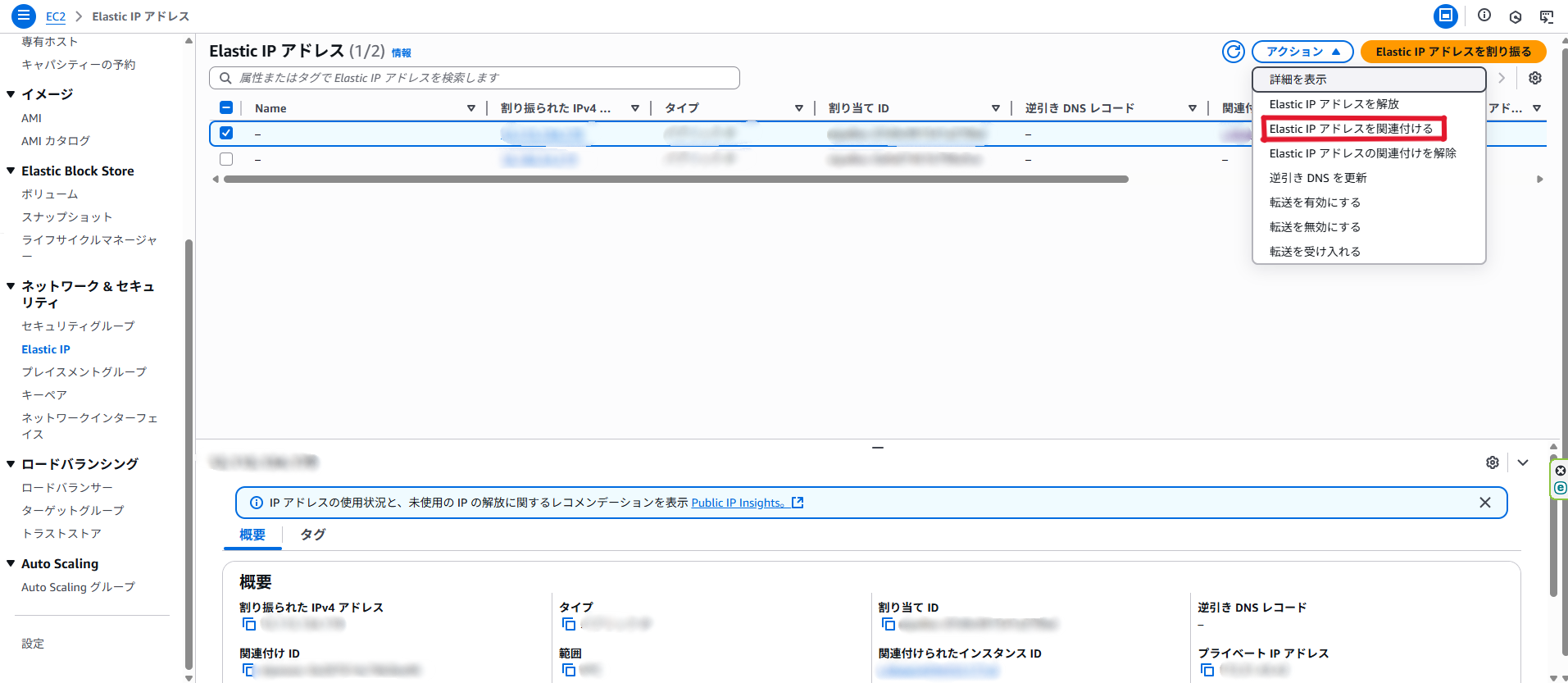Uncheck the first Elastic IP row
Image resolution: width=1568 pixels, height=683 pixels.
[227, 133]
